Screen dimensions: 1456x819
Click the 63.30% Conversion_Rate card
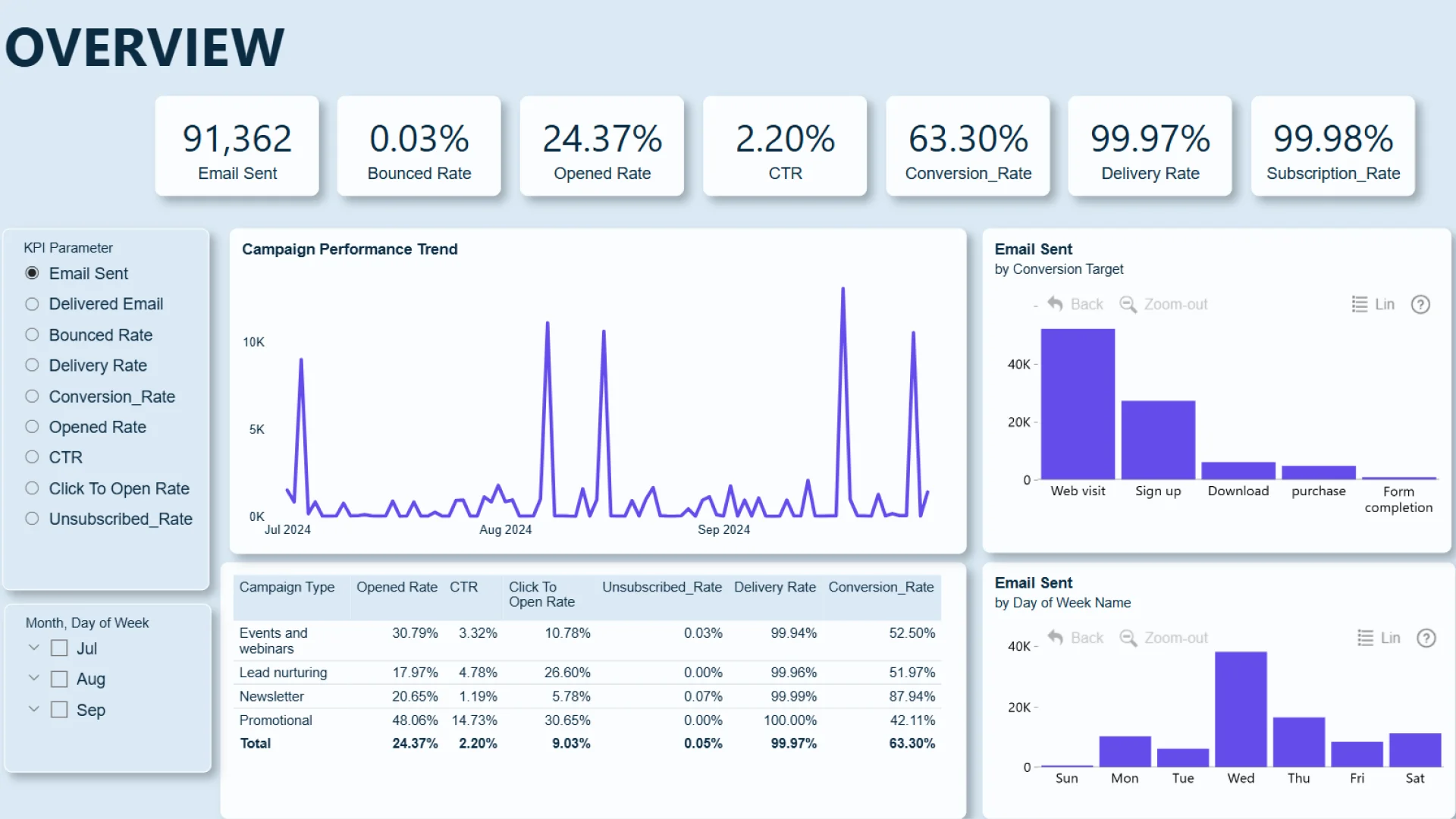click(968, 146)
